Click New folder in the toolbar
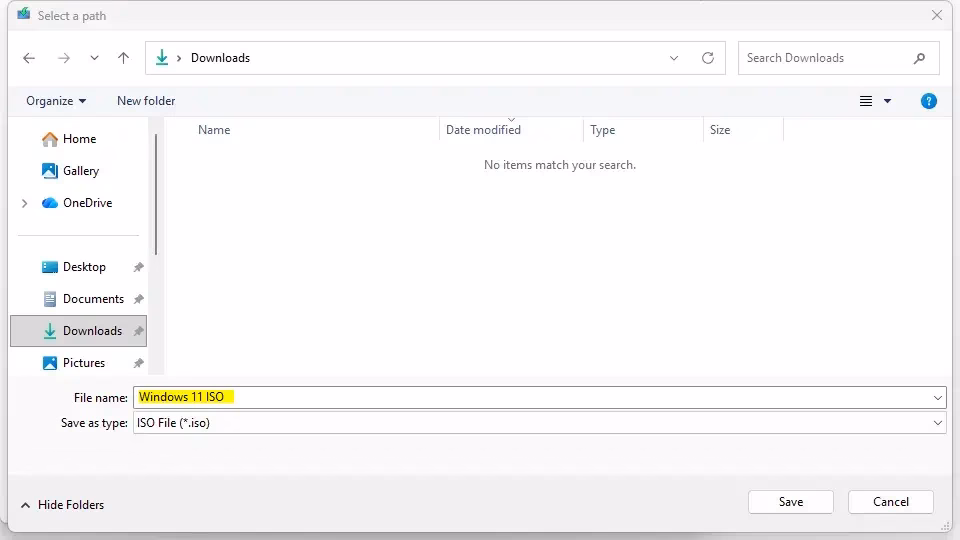Viewport: 960px width, 540px height. tap(146, 101)
